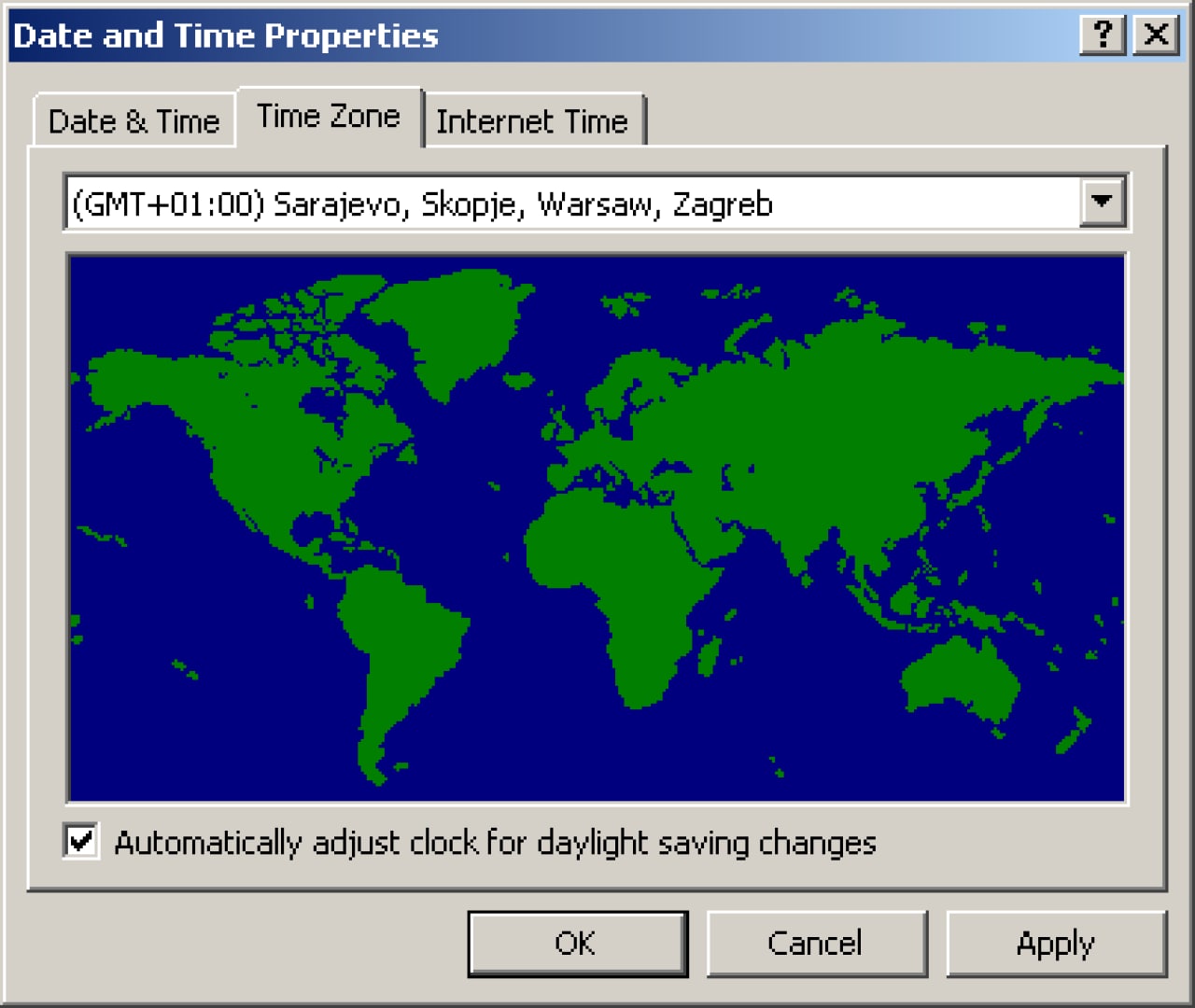Screen dimensions: 1195x1008
Task: Close the Date and Time Properties dialog
Action: point(1157,35)
